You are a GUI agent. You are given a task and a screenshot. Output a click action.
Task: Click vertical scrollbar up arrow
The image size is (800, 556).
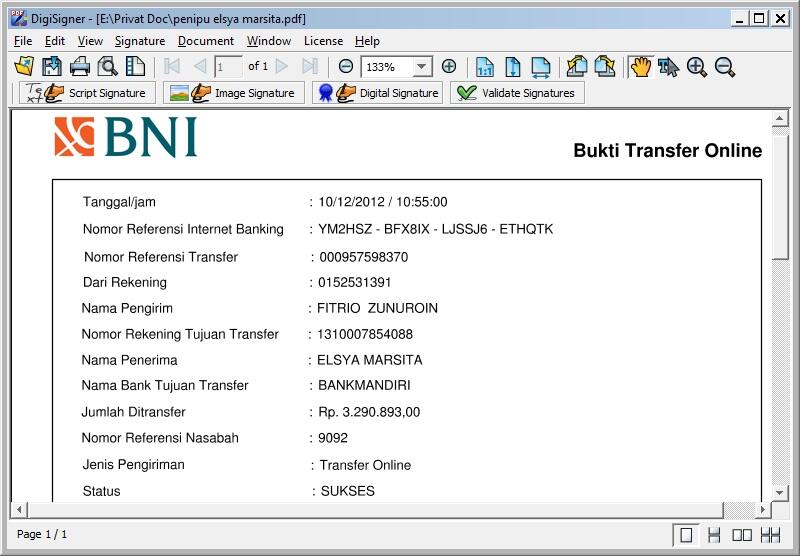780,119
